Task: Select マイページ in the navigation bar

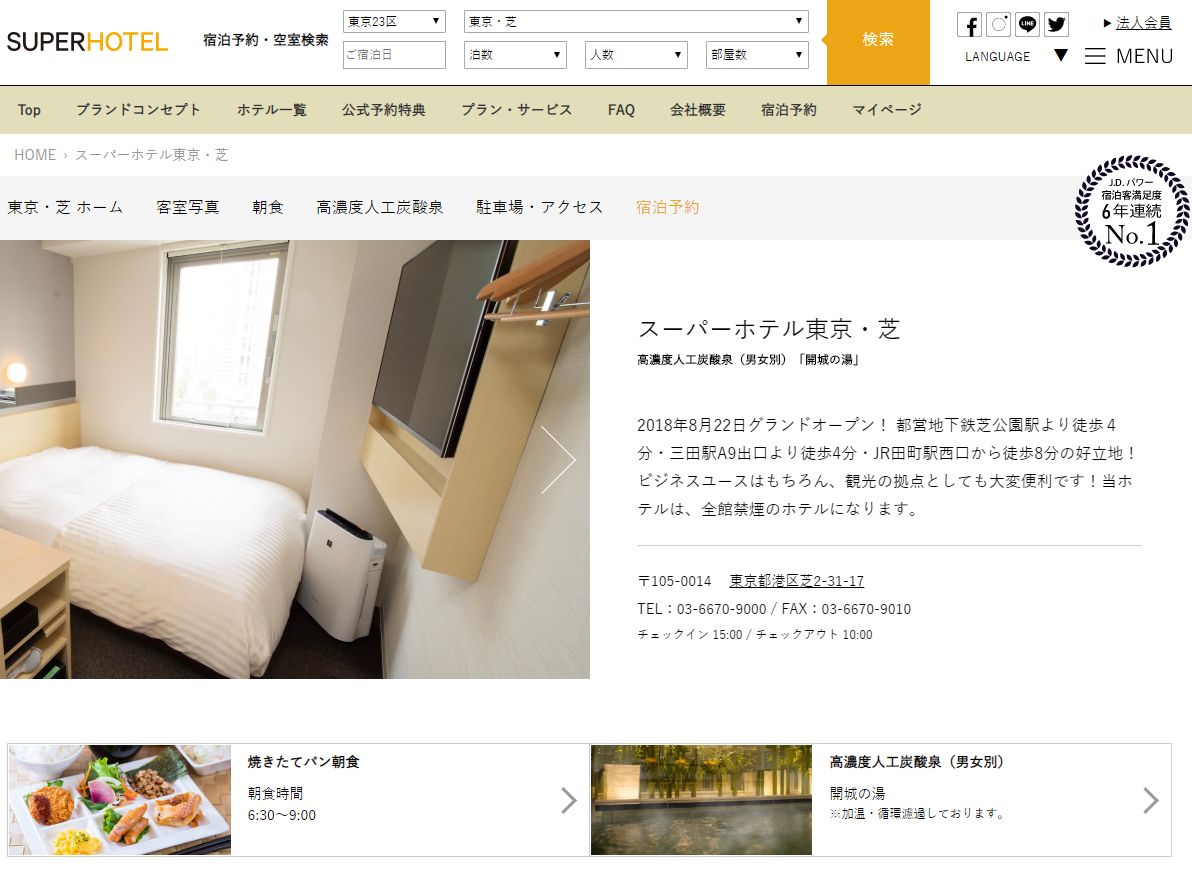Action: click(886, 109)
